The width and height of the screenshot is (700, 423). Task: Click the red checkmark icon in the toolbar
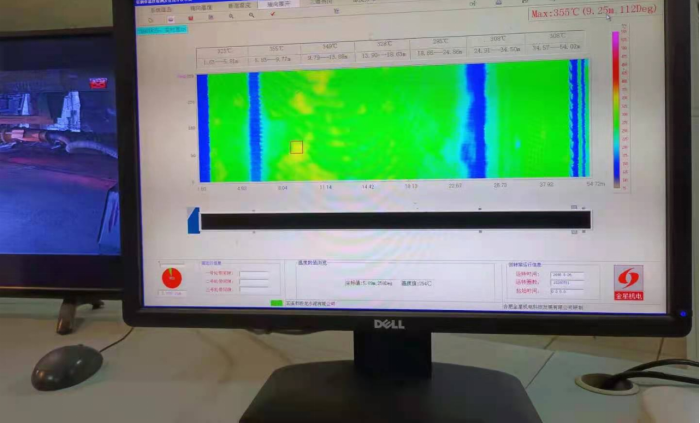[x=272, y=16]
